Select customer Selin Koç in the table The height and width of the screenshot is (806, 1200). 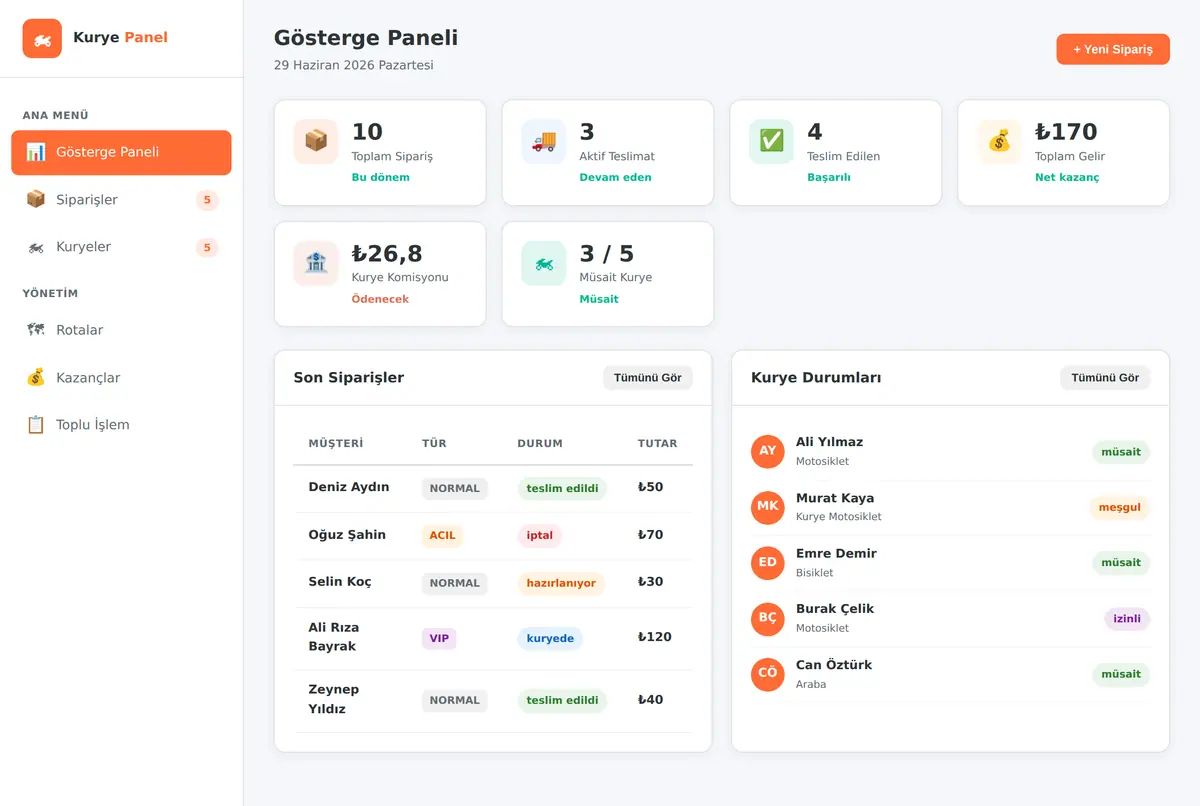340,582
